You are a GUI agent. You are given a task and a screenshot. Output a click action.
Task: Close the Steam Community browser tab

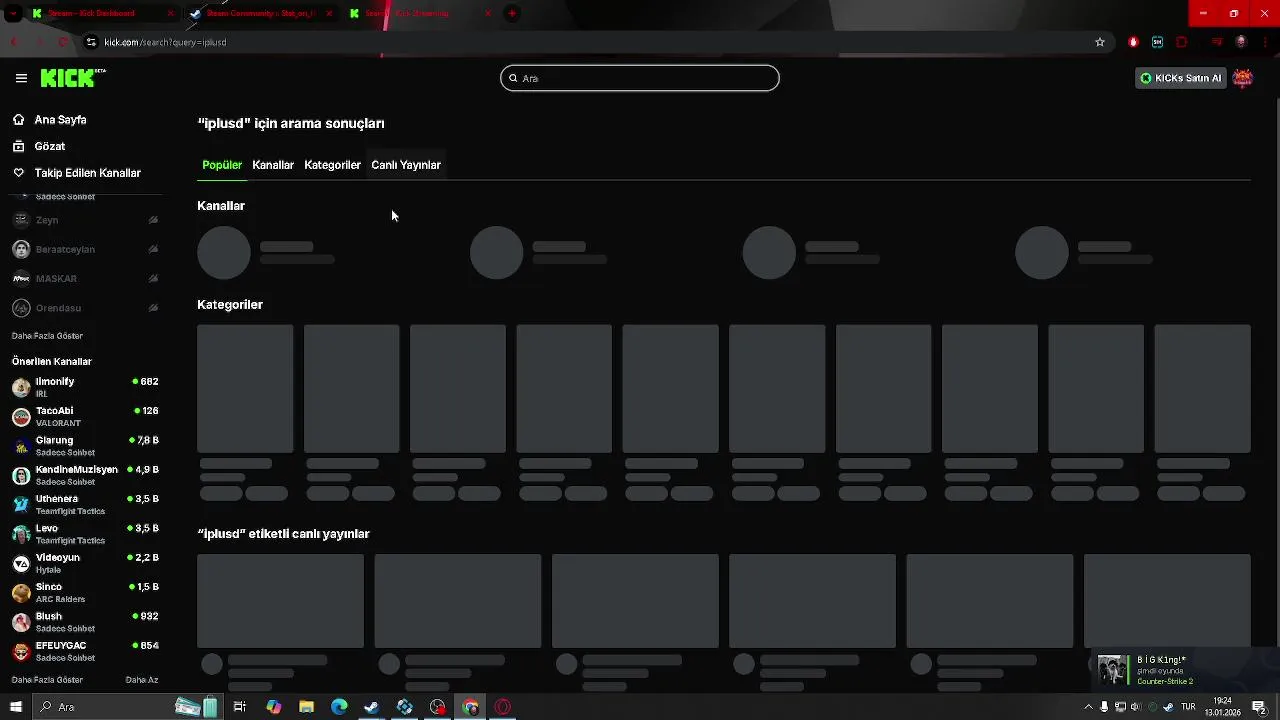coord(329,13)
